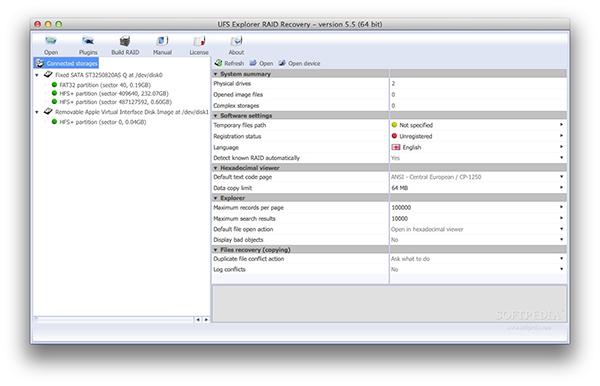Click green status dot of 0.04GB HFS+ partition
Screen dimensions: 600x386
coord(54,122)
